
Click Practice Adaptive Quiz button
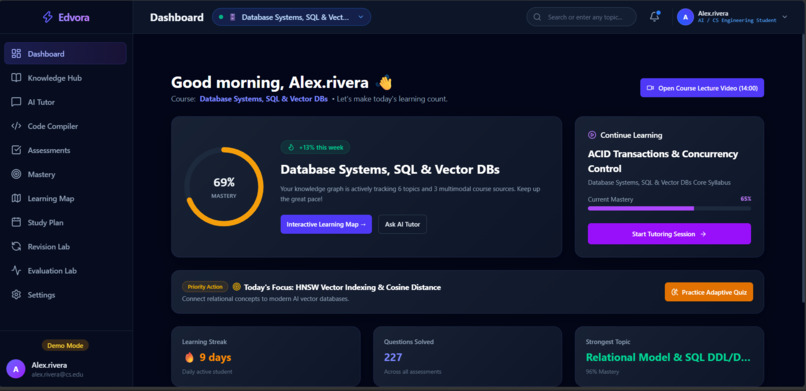[x=708, y=292]
